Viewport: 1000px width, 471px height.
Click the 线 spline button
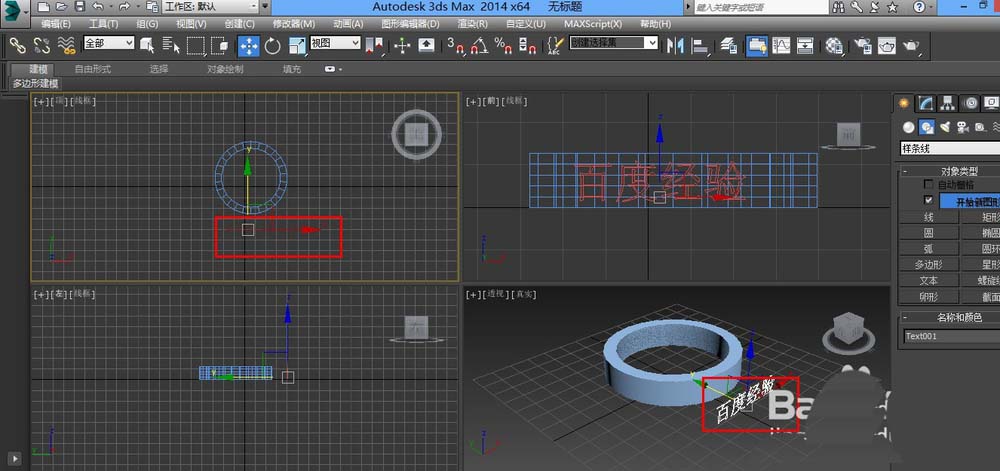[x=929, y=217]
